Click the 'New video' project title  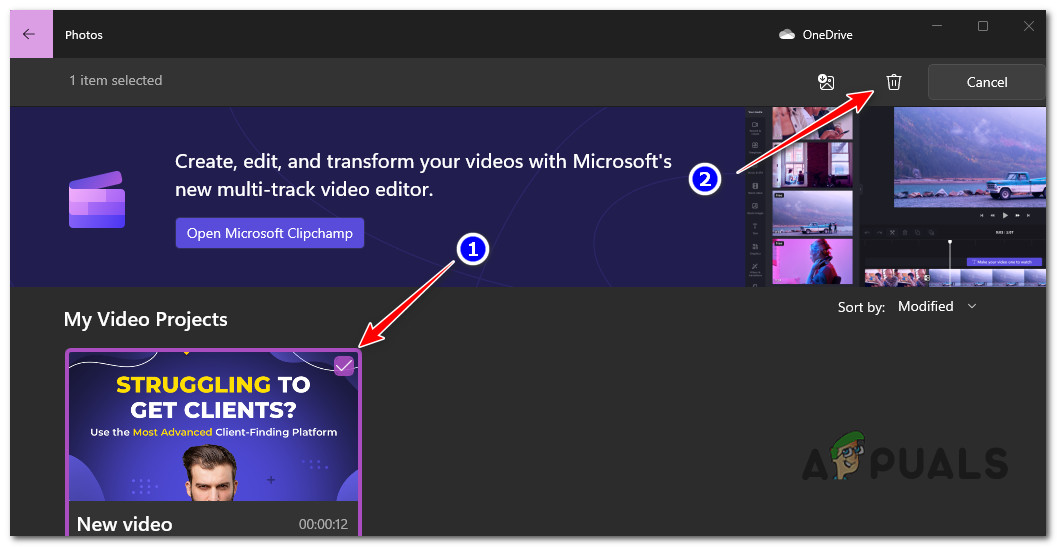click(125, 524)
